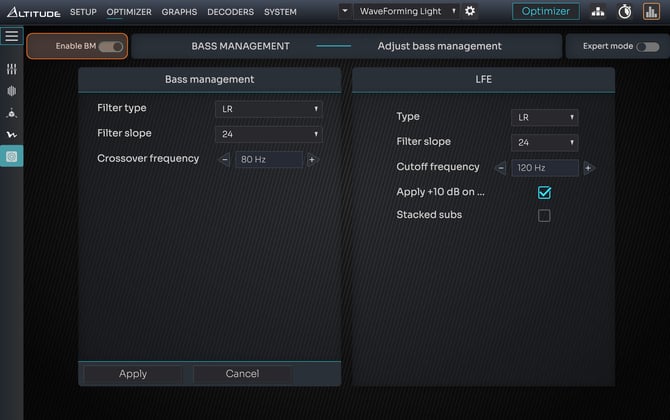Open Bass management Filter type dropdown
The height and width of the screenshot is (420, 670).
[x=268, y=109]
